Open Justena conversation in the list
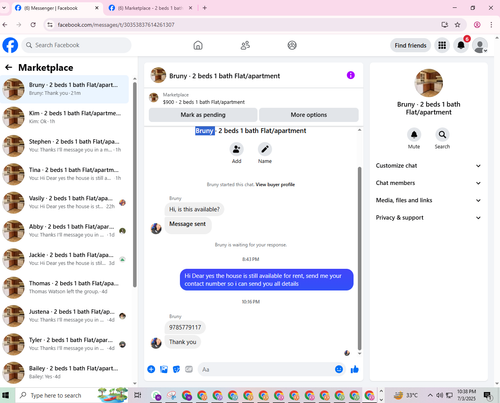This screenshot has width=500, height=403. [x=65, y=316]
